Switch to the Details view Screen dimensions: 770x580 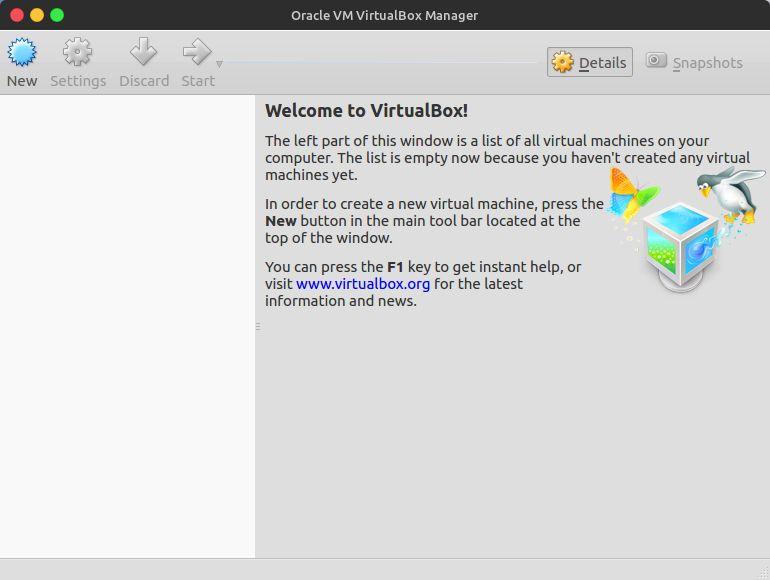[x=590, y=62]
